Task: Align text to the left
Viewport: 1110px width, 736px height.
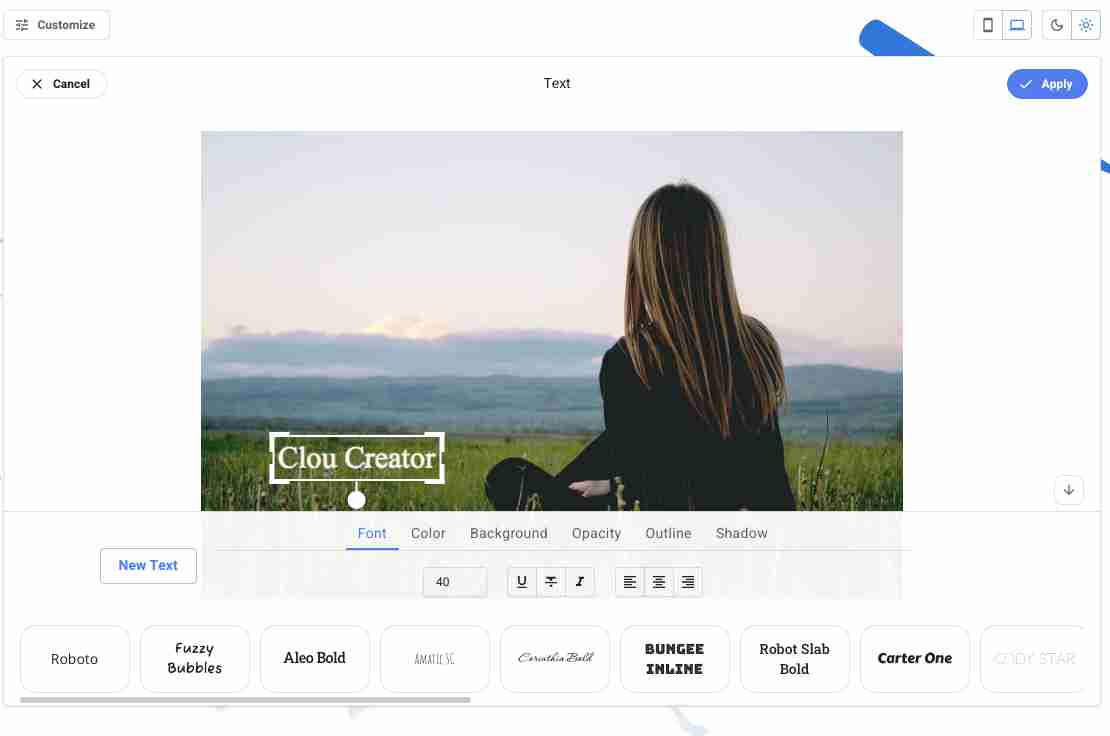Action: pyautogui.click(x=629, y=582)
